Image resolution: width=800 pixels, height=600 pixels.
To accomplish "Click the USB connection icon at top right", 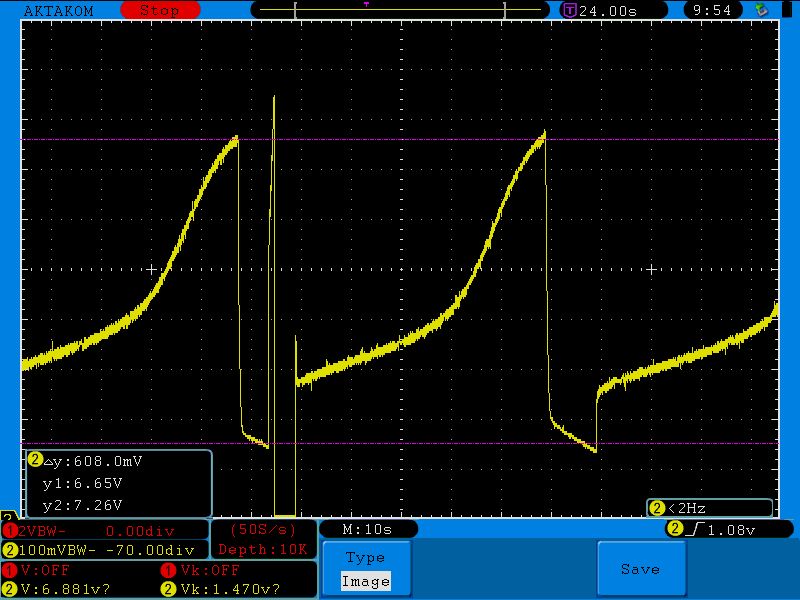I will pos(762,10).
